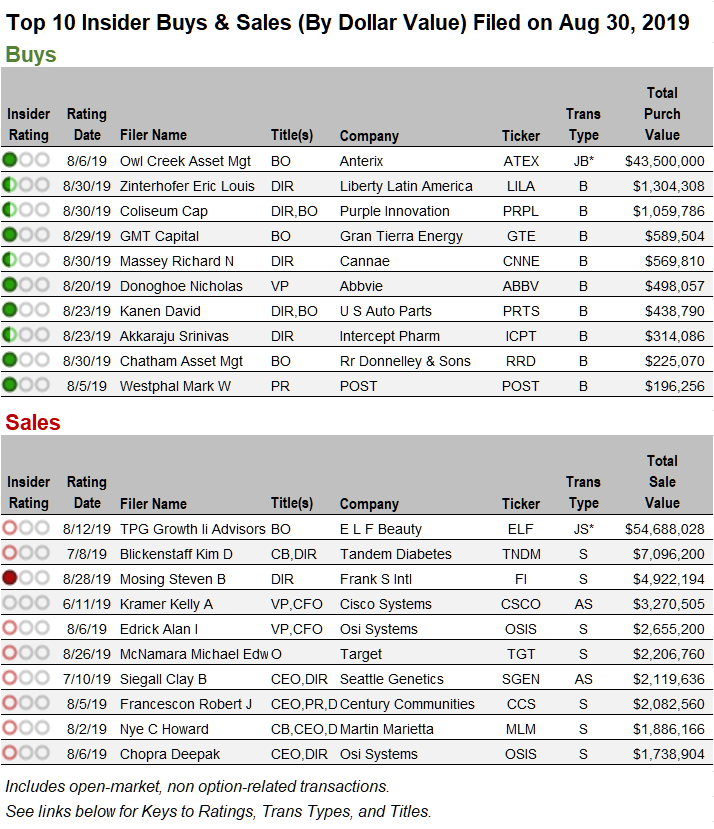Click rating icon for Westphal Mark W
This screenshot has width=714, height=829.
pos(25,385)
